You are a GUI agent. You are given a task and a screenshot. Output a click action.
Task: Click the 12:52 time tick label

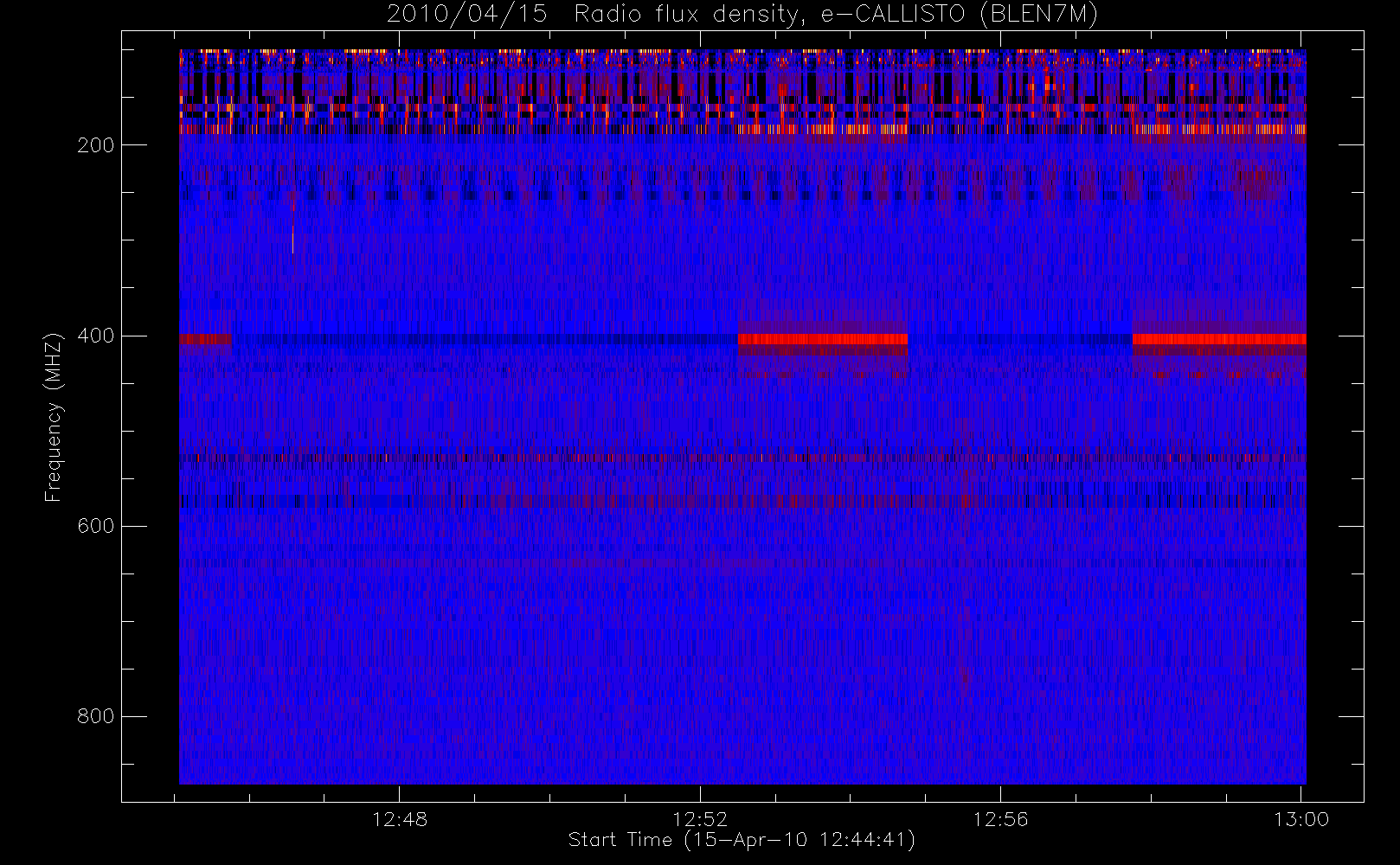(x=700, y=819)
